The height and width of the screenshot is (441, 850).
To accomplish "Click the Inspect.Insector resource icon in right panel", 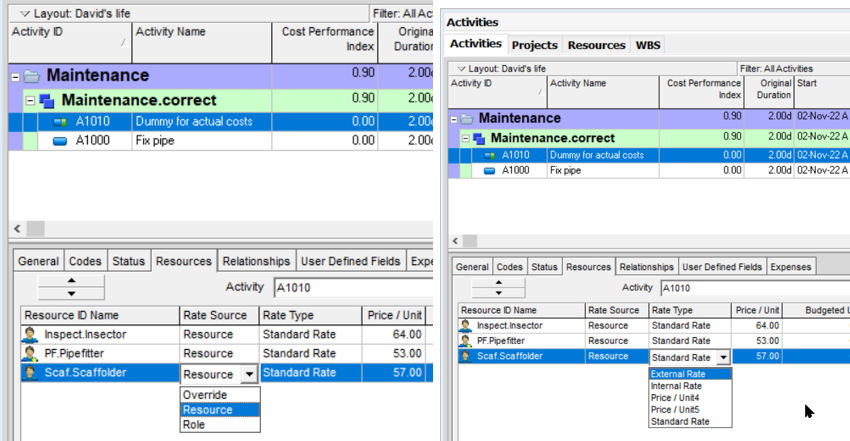I will 466,325.
